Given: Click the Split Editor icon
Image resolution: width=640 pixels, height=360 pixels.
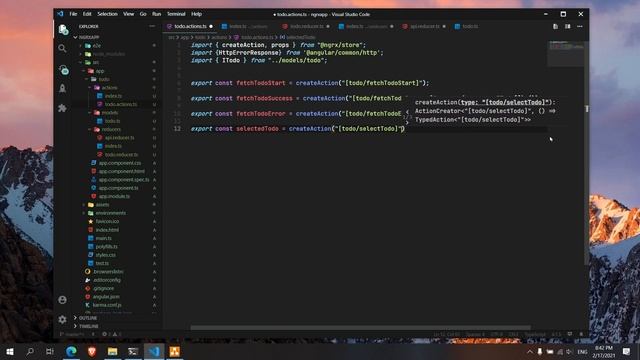Looking at the screenshot, I should (x=568, y=27).
